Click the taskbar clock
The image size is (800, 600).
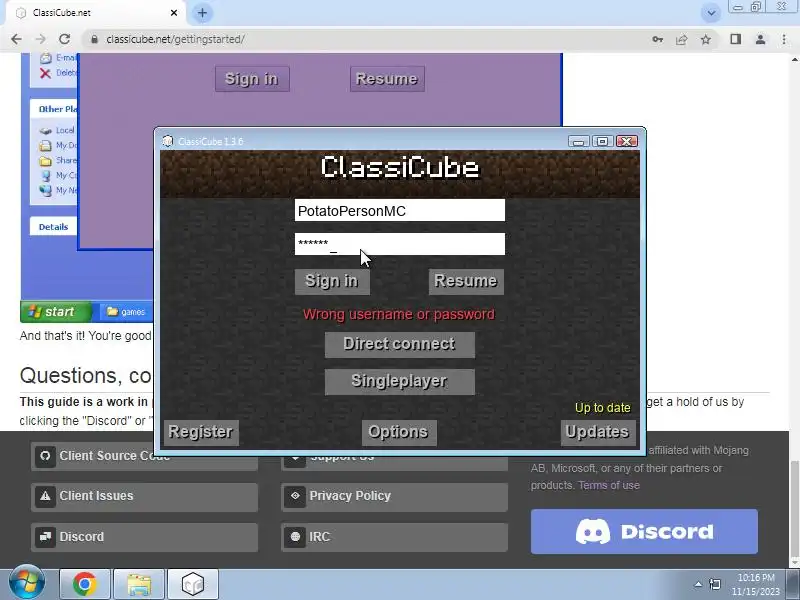coord(756,585)
